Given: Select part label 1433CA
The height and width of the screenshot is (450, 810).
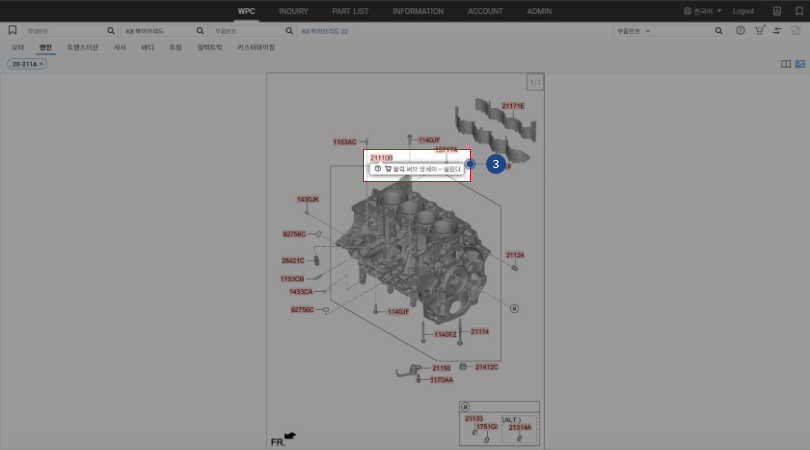Looking at the screenshot, I should click(x=301, y=291).
